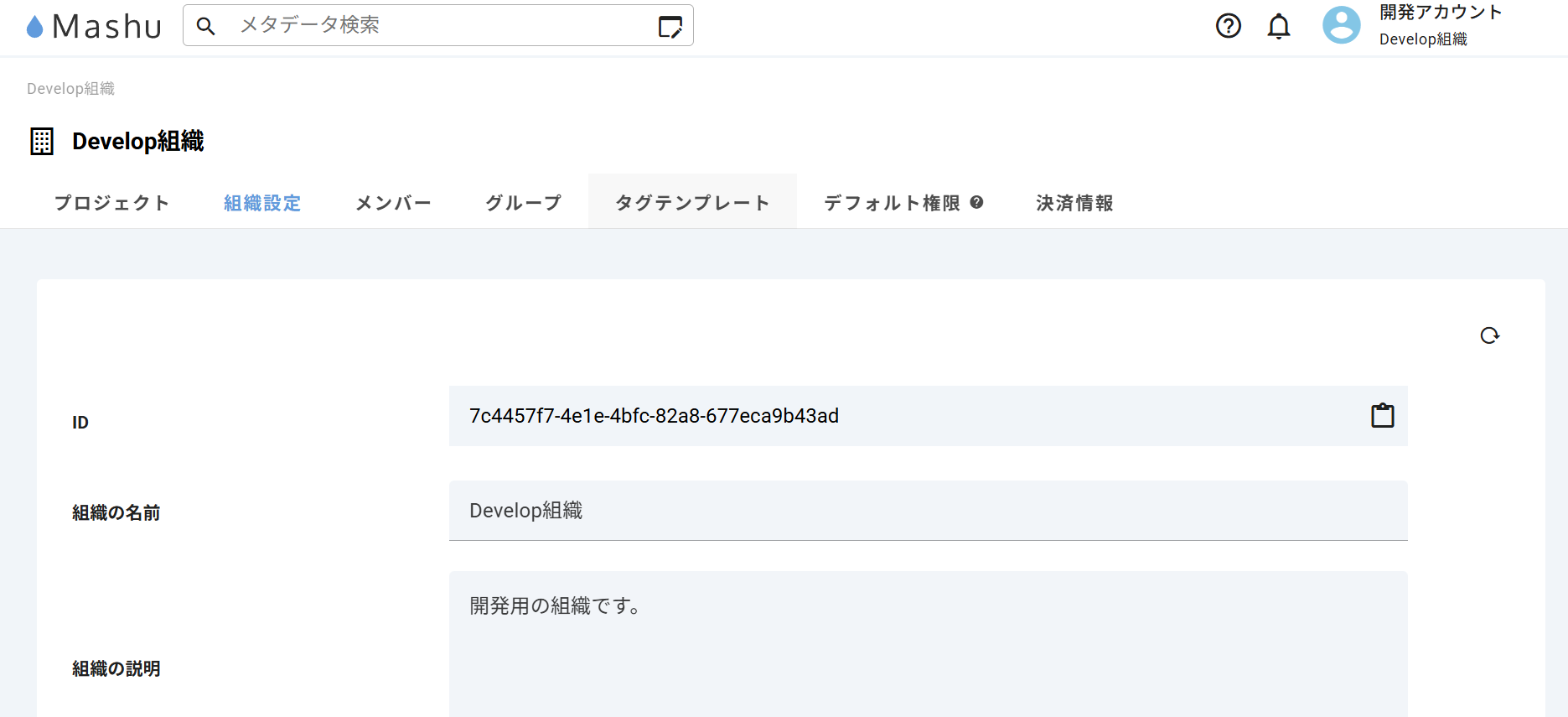Screen dimensions: 1568x717
Task: Copy the ID with clipboard icon
Action: pos(1382,415)
